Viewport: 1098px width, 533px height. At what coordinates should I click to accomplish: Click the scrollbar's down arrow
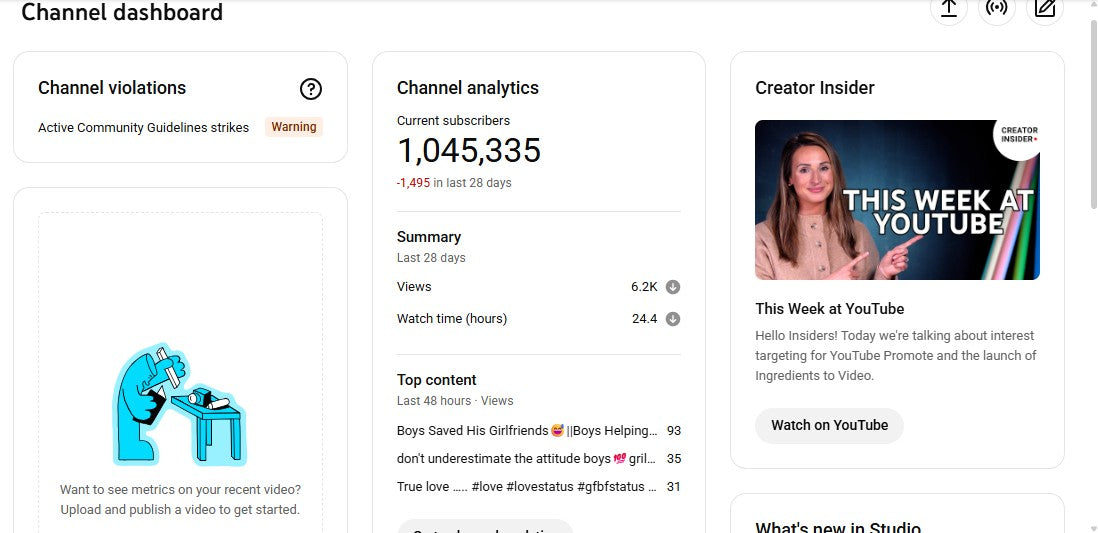pos(1090,527)
